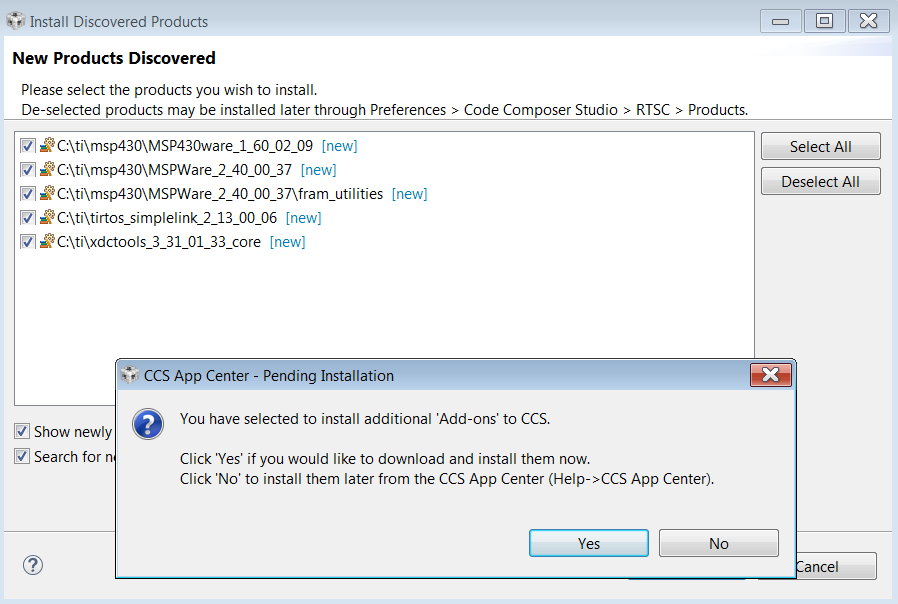Toggle the 'Show newly' checkbox

[x=22, y=431]
